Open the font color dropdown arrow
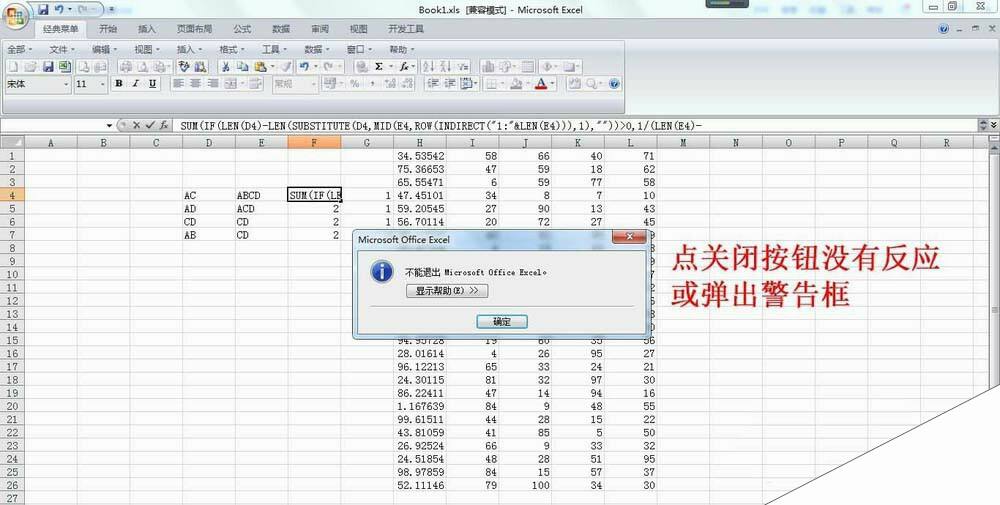 [552, 84]
